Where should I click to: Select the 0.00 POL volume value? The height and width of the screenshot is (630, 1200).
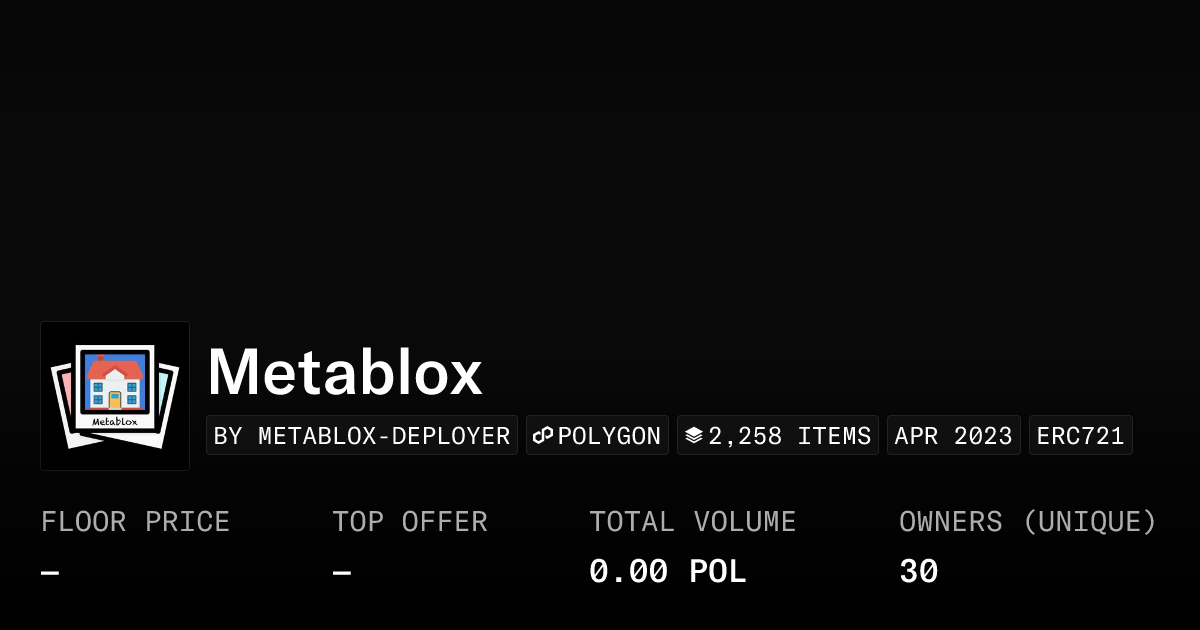[668, 572]
